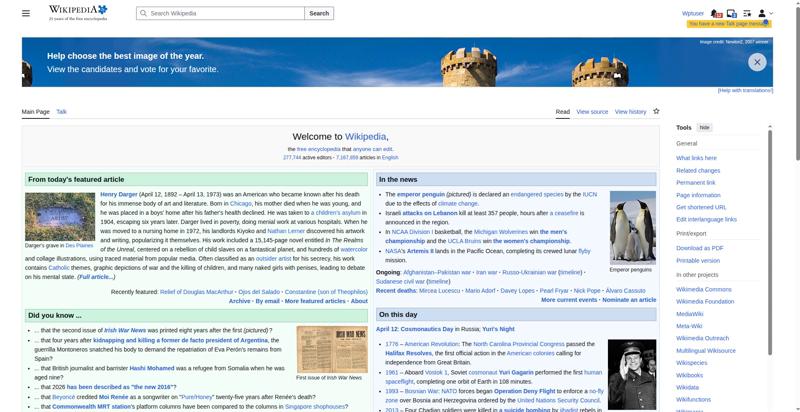Click the Wikipedia logo
This screenshot has height=412, width=800.
click(78, 13)
